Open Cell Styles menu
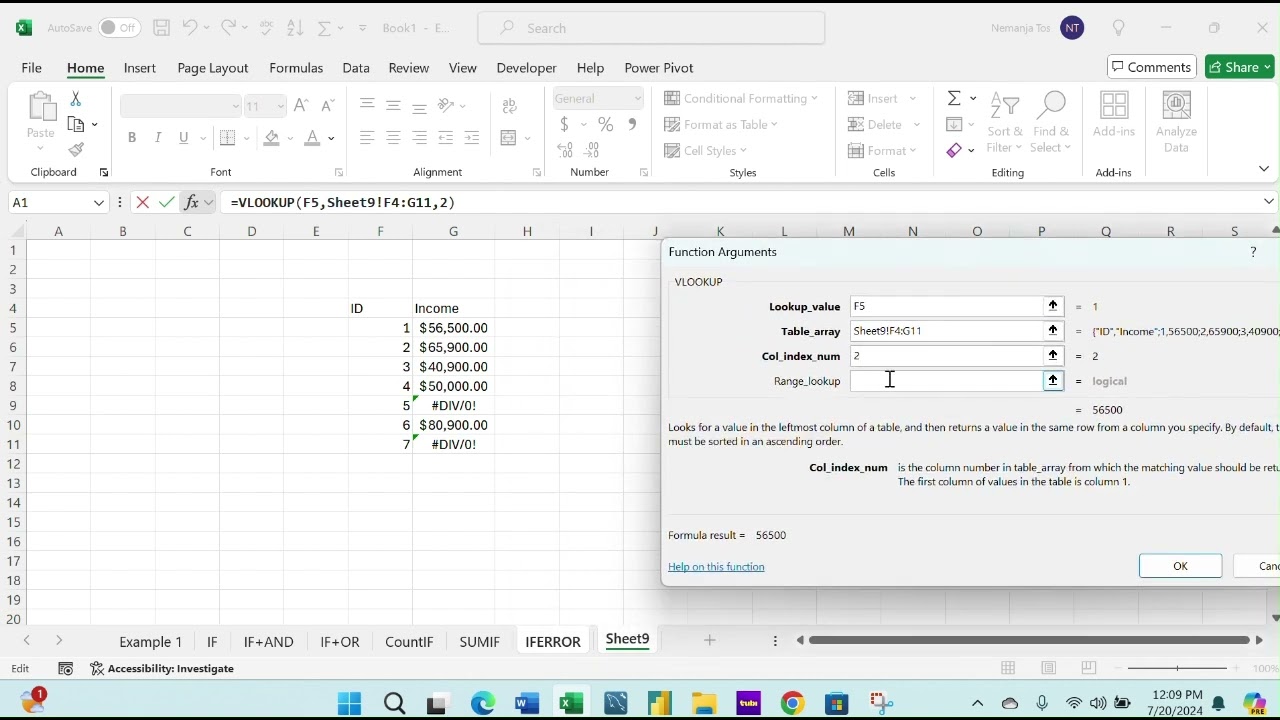Screen dimensions: 1280x720 coord(706,150)
